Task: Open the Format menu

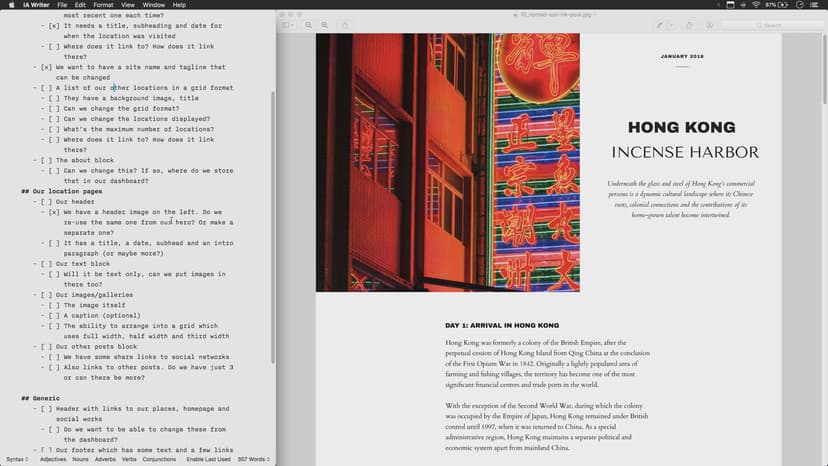Action: pos(103,5)
